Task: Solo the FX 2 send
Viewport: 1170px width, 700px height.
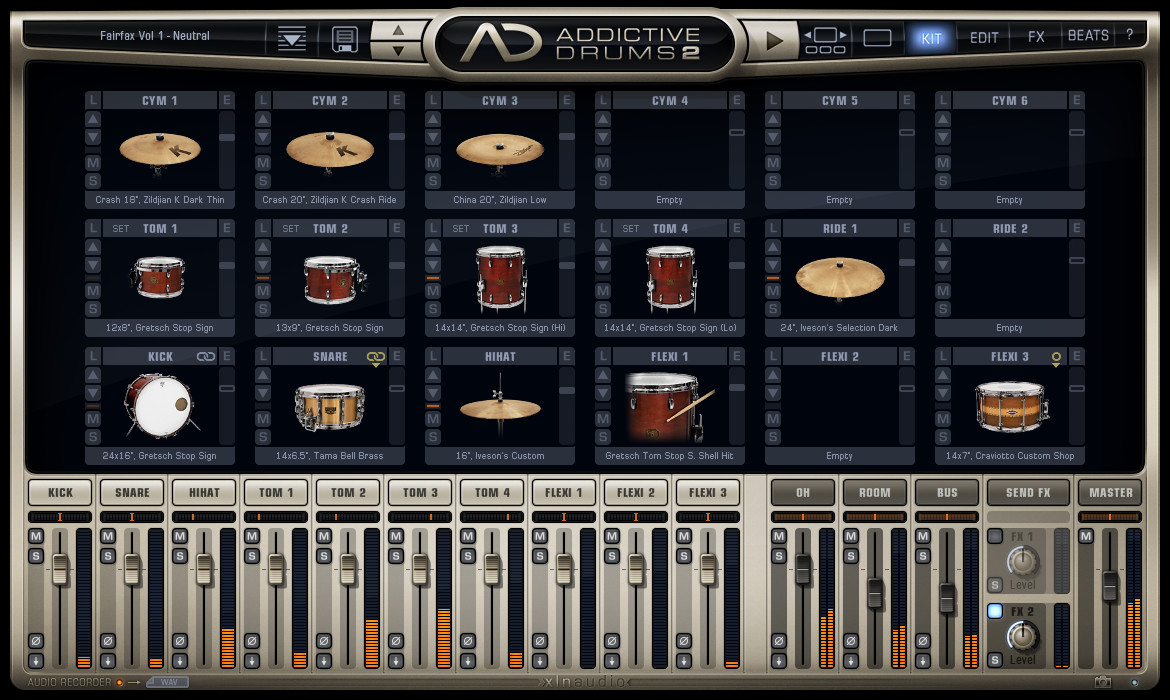Action: pyautogui.click(x=995, y=660)
